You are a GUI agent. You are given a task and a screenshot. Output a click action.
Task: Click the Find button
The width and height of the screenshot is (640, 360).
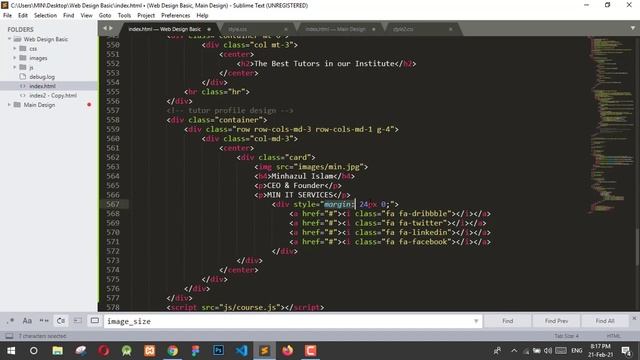click(507, 321)
